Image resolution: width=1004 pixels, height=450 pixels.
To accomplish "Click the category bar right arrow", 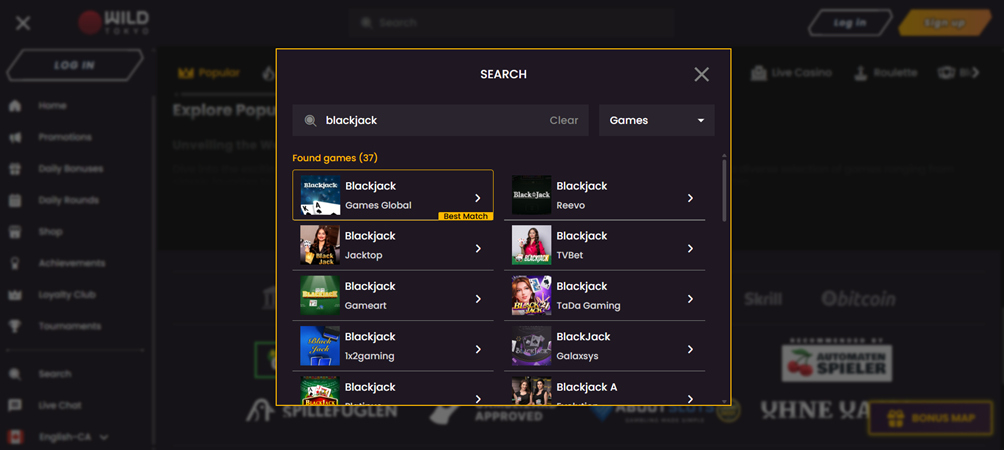I will [x=975, y=73].
